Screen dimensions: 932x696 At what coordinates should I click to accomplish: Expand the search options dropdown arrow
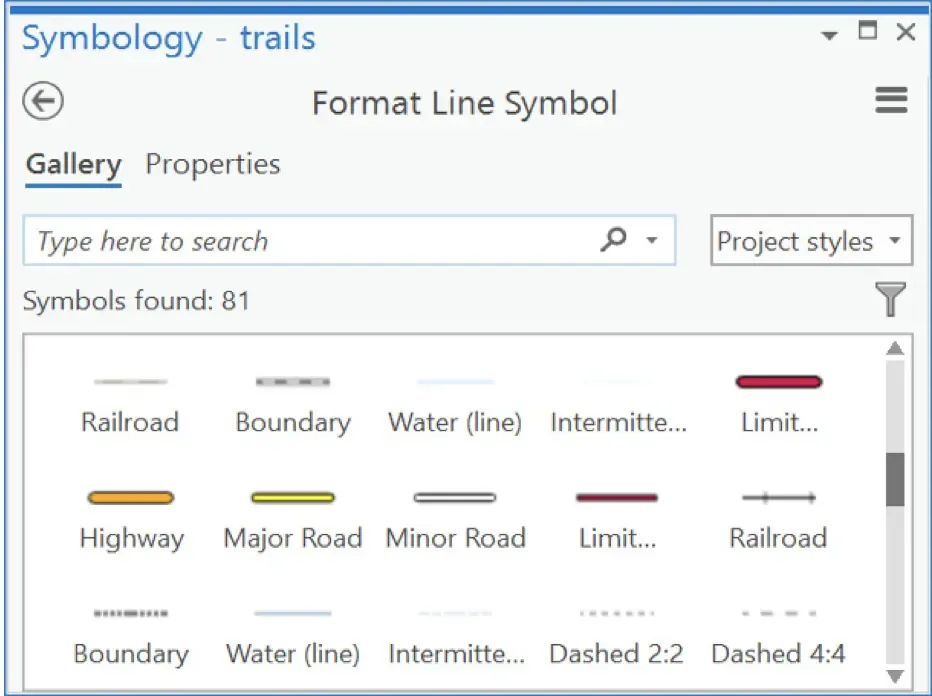652,241
